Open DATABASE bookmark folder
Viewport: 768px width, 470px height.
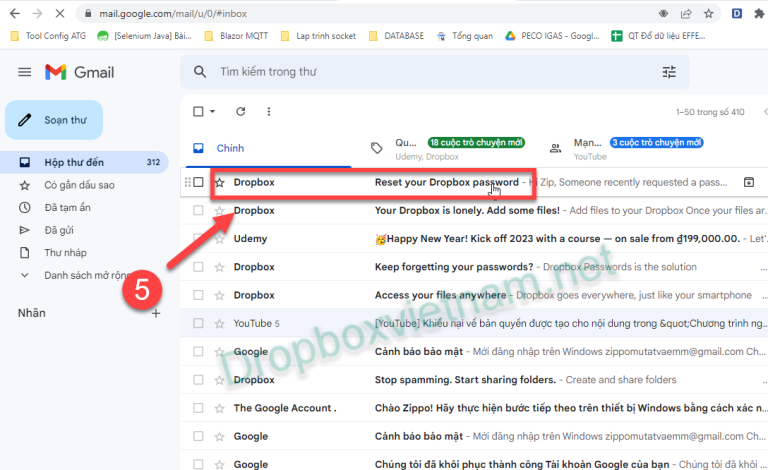(x=396, y=36)
